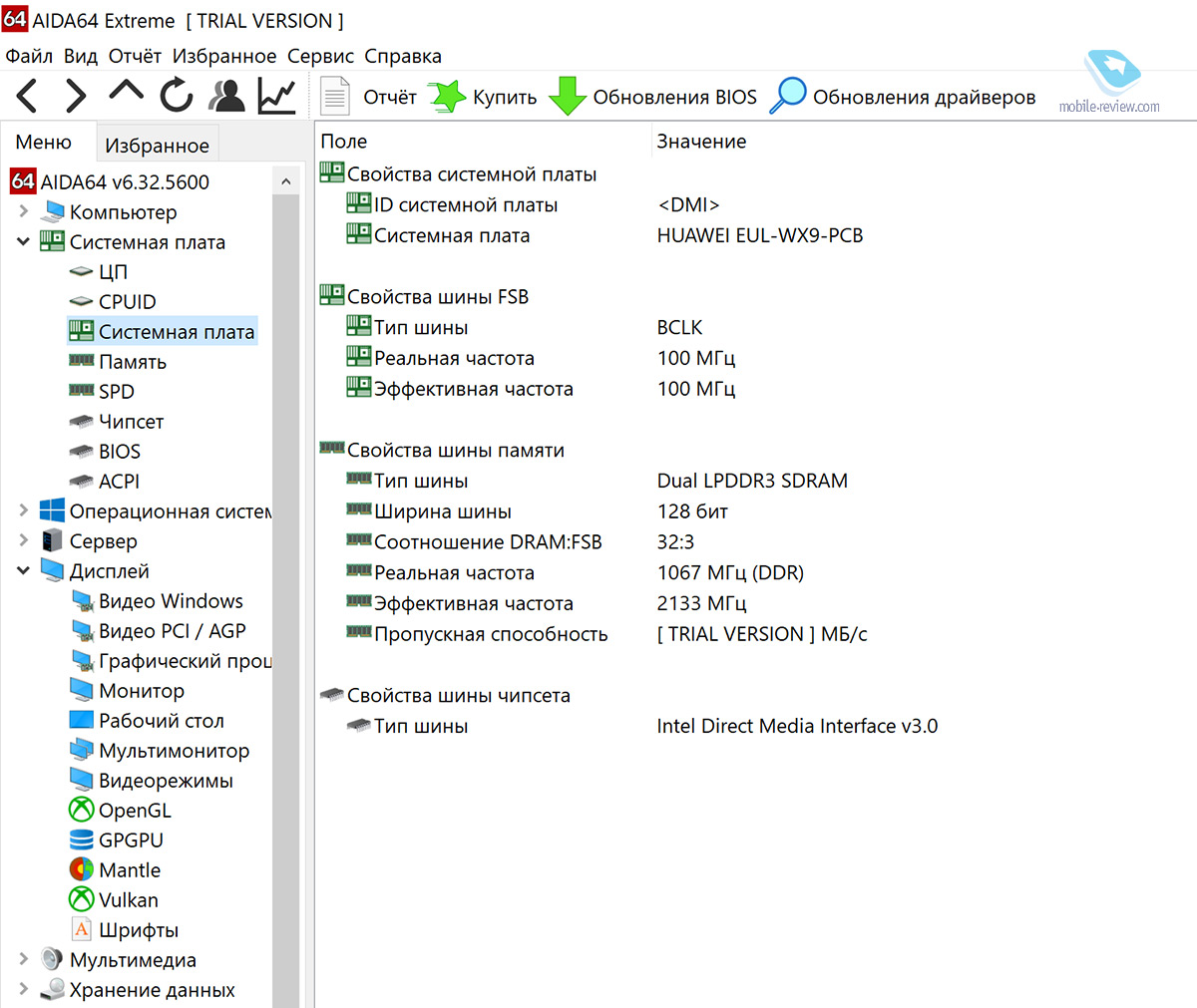
Task: Click the Купить green star button
Action: tap(483, 97)
